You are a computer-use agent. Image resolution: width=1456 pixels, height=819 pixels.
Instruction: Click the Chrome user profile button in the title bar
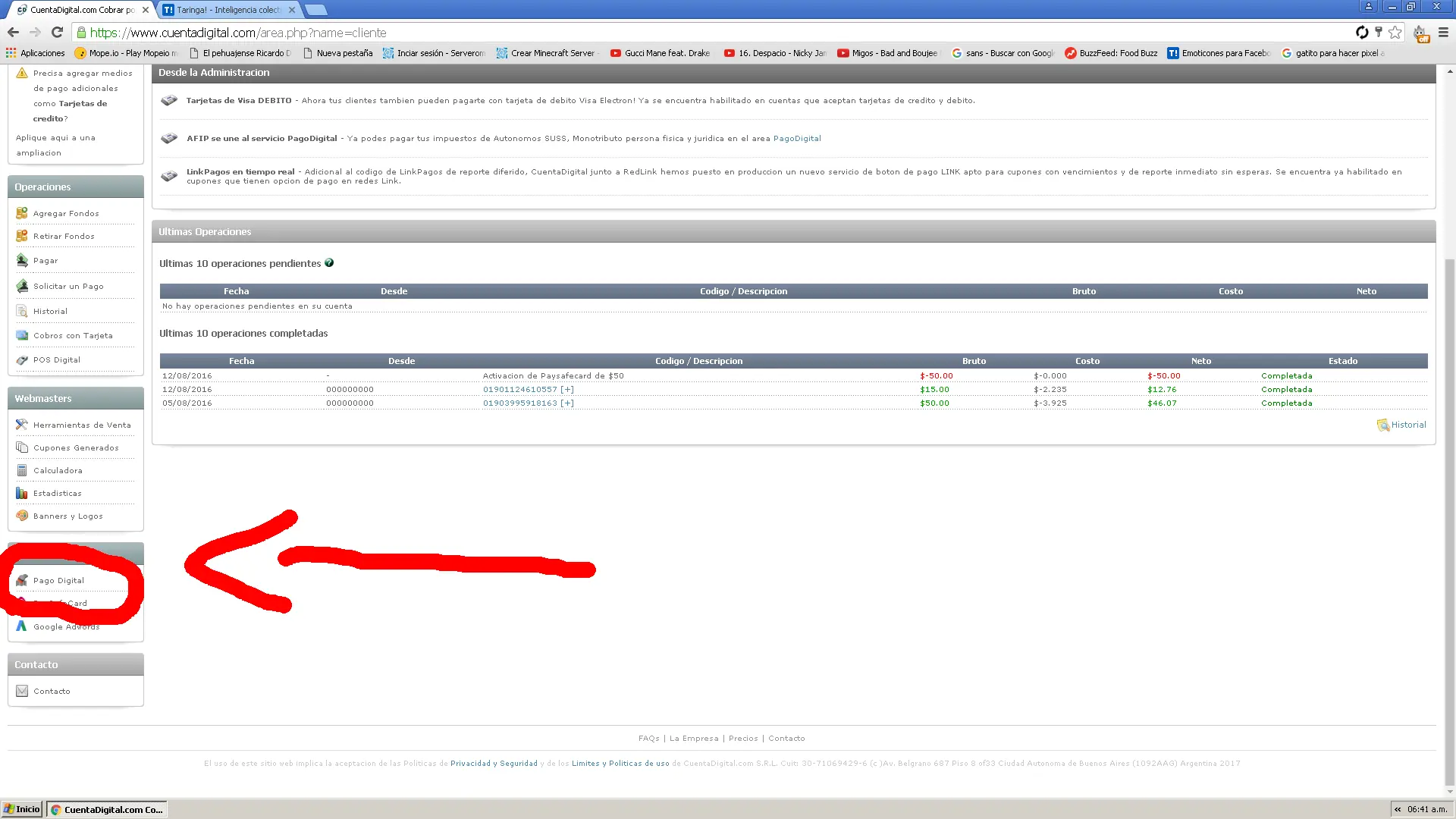(1369, 6)
